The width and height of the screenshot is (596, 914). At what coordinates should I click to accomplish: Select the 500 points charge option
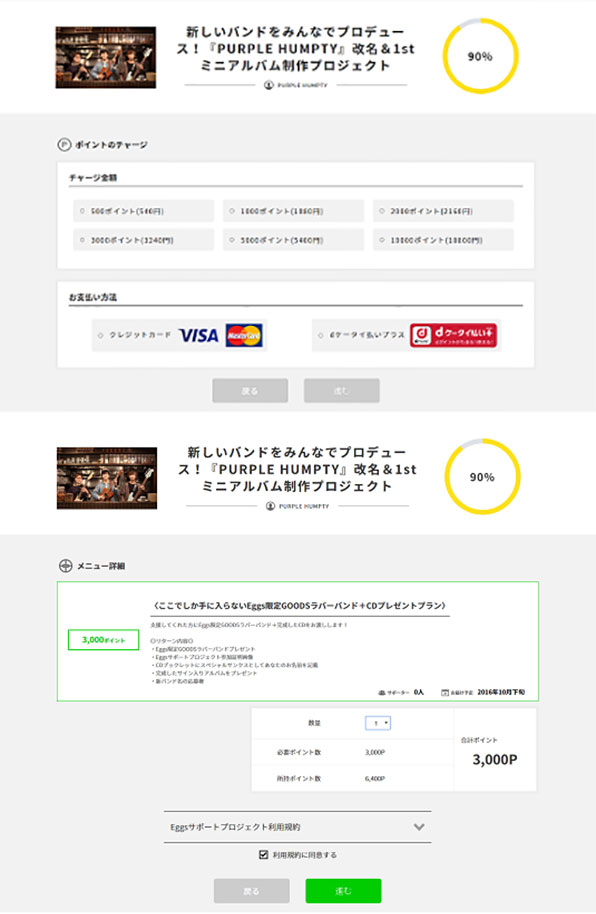(x=143, y=211)
